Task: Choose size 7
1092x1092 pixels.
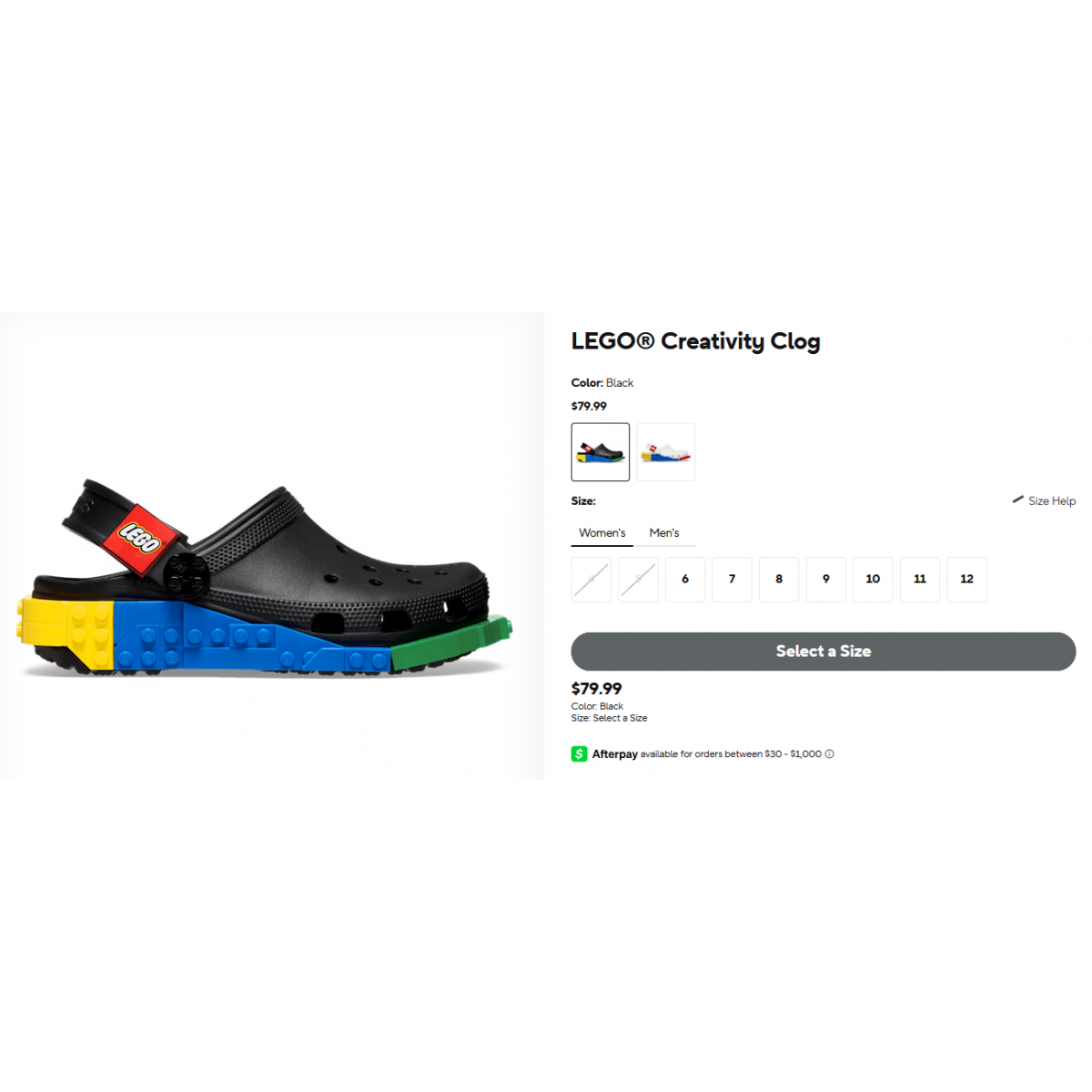Action: point(733,580)
